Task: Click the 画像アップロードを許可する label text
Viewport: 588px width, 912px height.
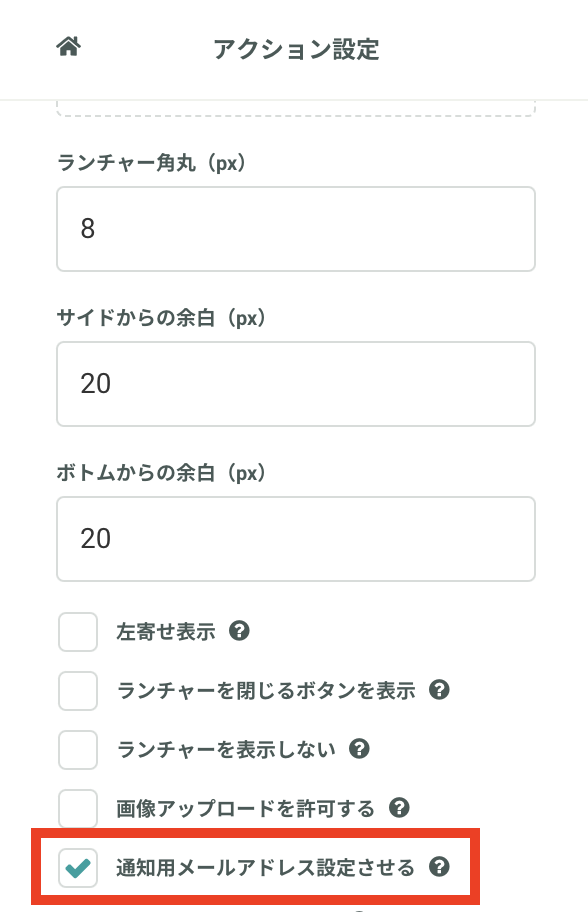Action: pos(245,808)
